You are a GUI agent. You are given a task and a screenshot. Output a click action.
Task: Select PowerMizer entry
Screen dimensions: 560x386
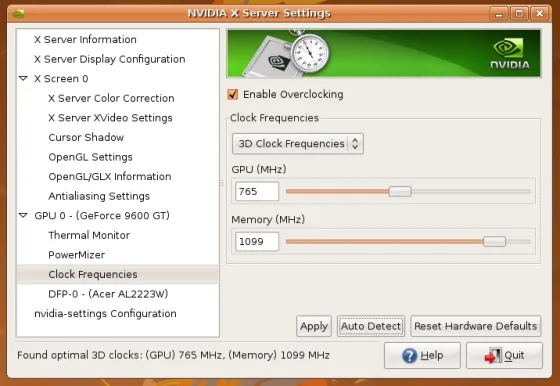pos(76,255)
